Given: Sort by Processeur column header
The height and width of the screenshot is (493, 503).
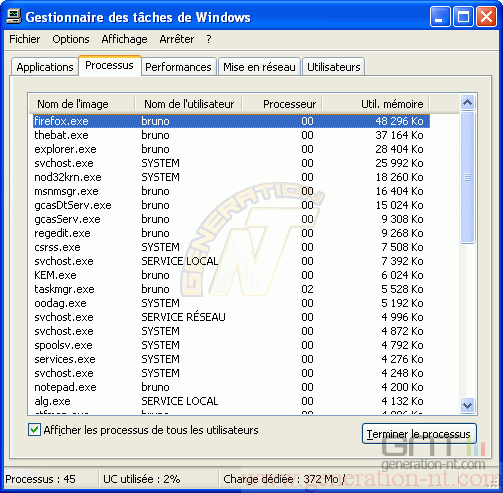Looking at the screenshot, I should pos(282,104).
